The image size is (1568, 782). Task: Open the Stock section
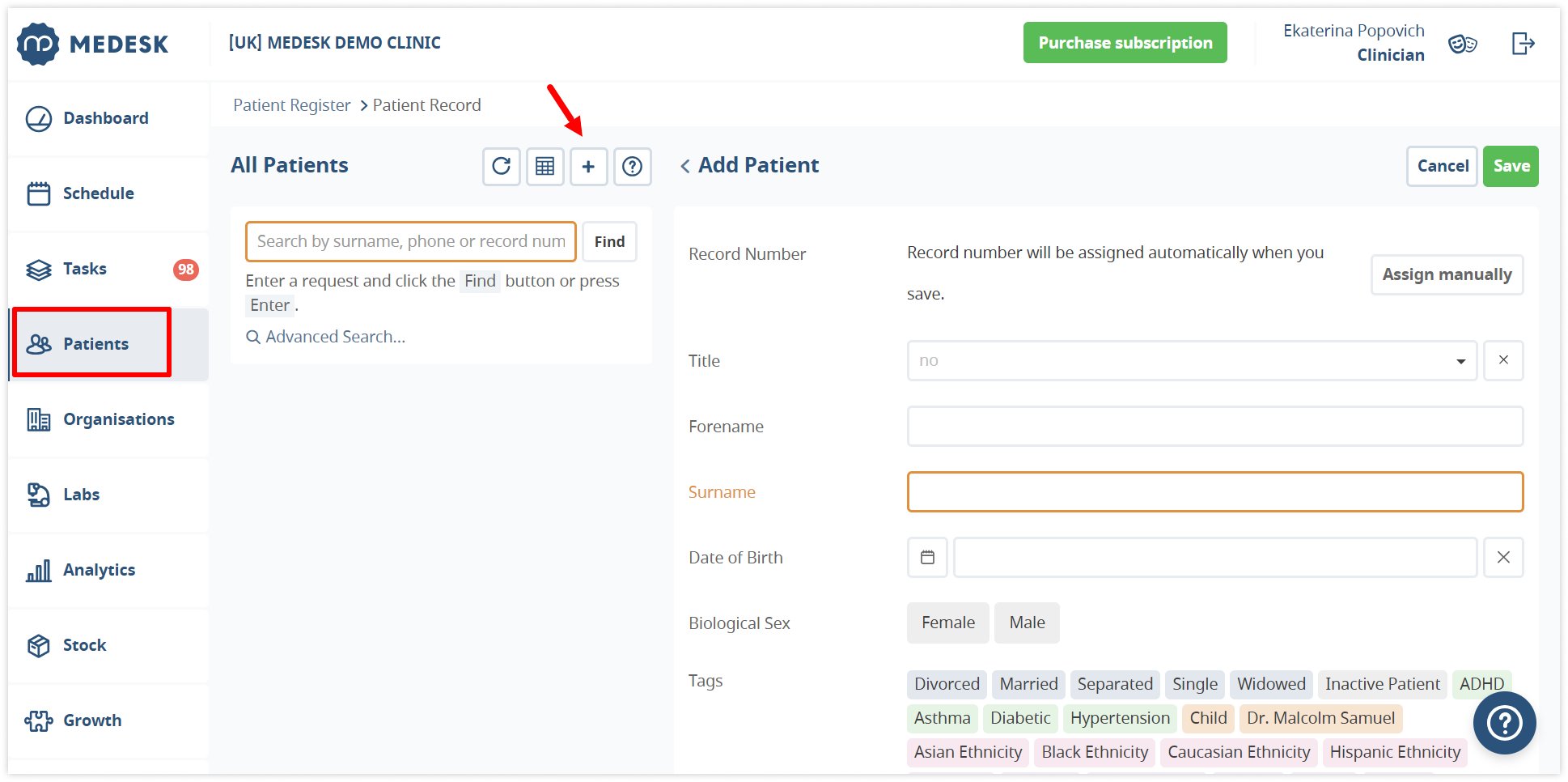pyautogui.click(x=85, y=645)
